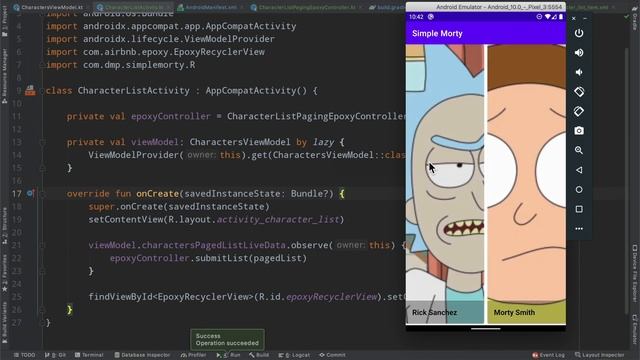640x360 pixels.
Task: Open the Commit tool window
Action: click(332, 355)
